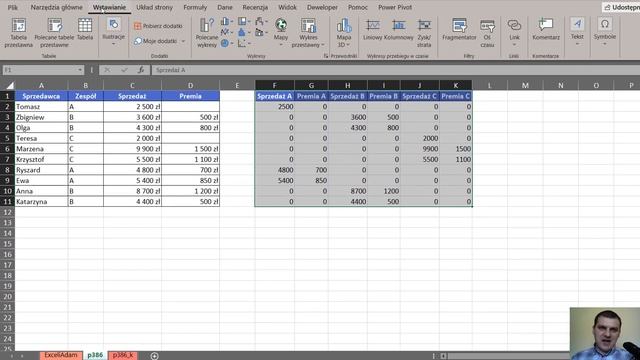Open the Pomoc tab
Image resolution: width=640 pixels, height=360 pixels.
358,7
